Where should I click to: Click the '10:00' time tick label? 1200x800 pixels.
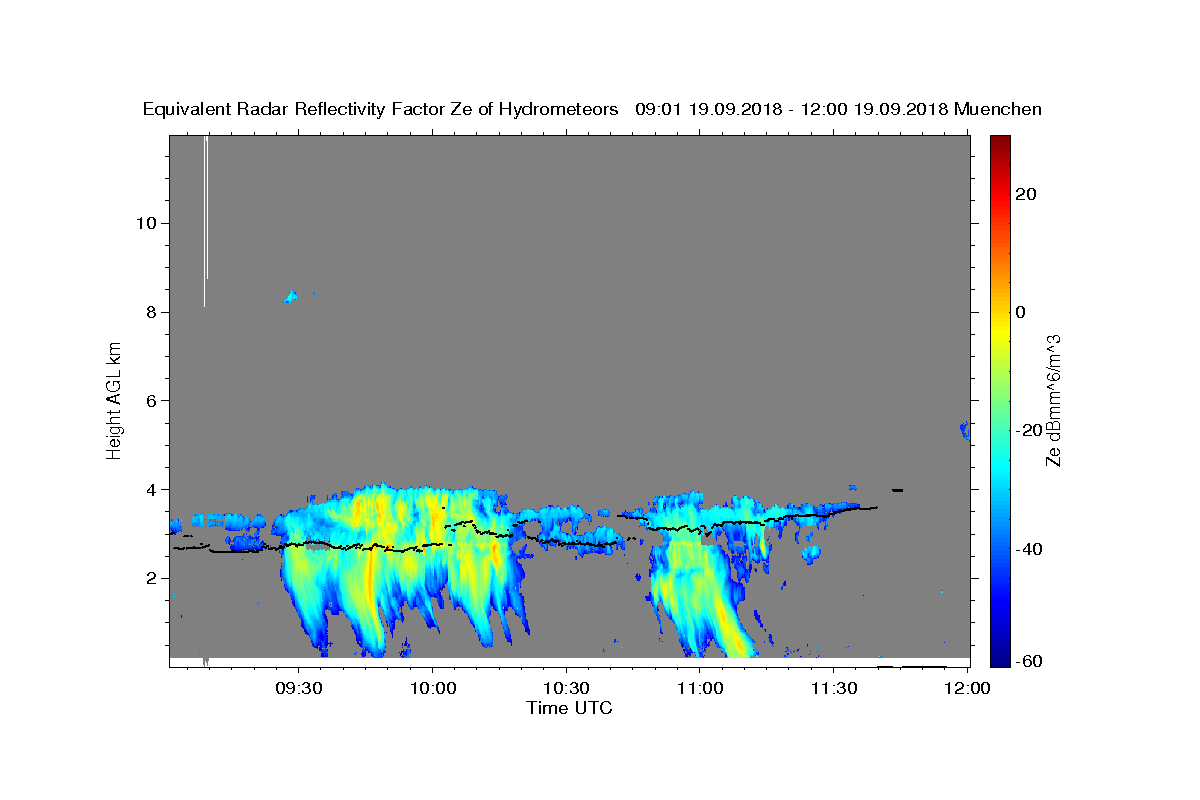(432, 688)
